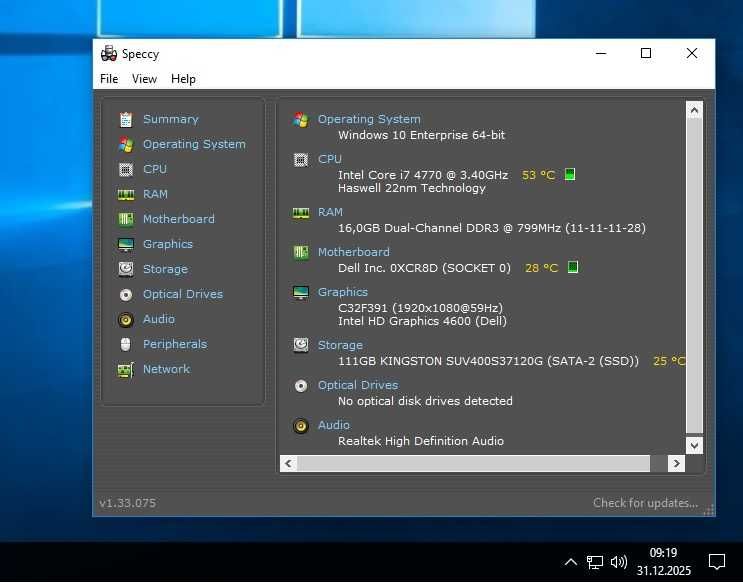This screenshot has width=743, height=583.
Task: Click the green CPU temperature indicator
Action: (570, 174)
